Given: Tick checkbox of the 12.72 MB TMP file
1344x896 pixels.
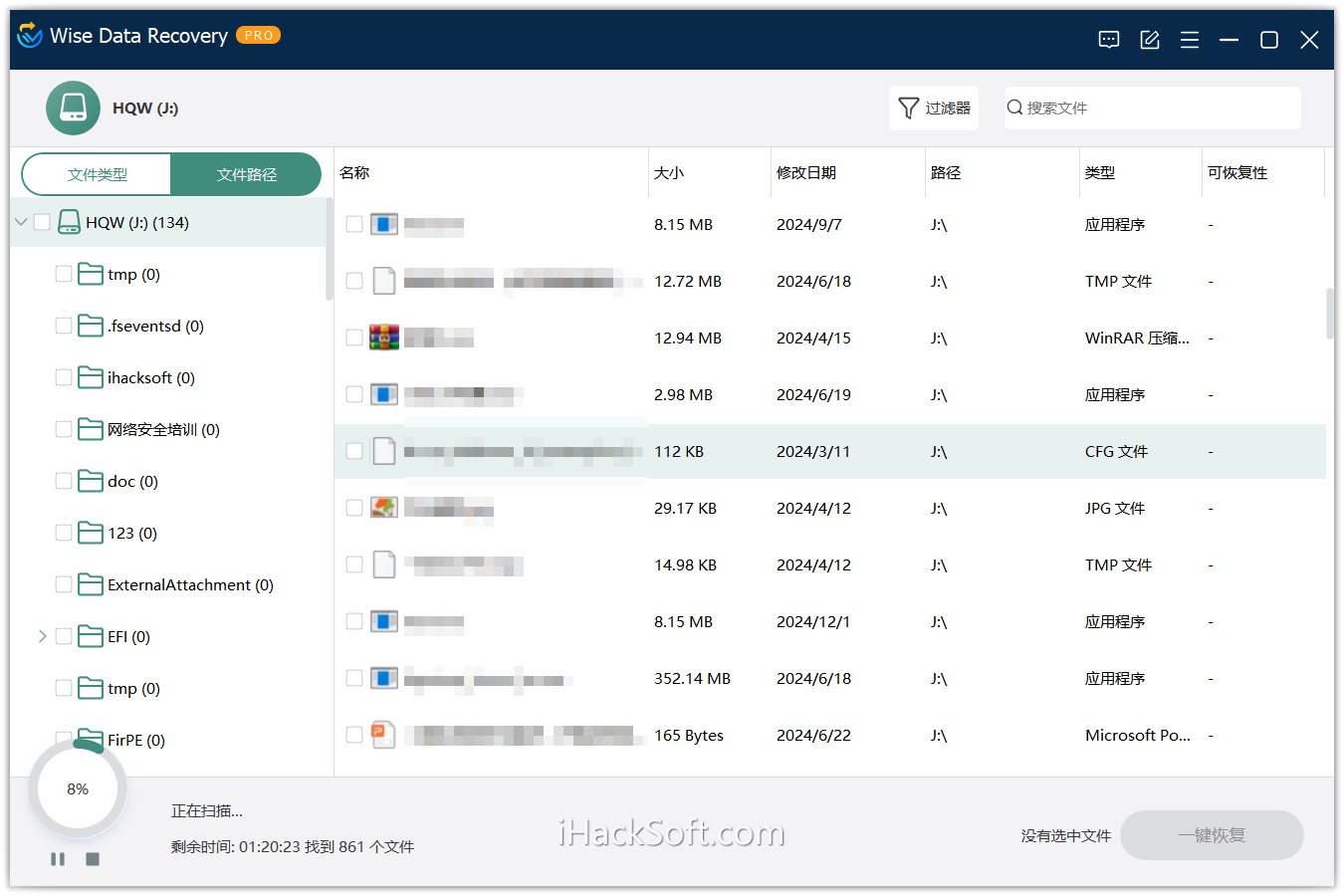Looking at the screenshot, I should [x=354, y=281].
